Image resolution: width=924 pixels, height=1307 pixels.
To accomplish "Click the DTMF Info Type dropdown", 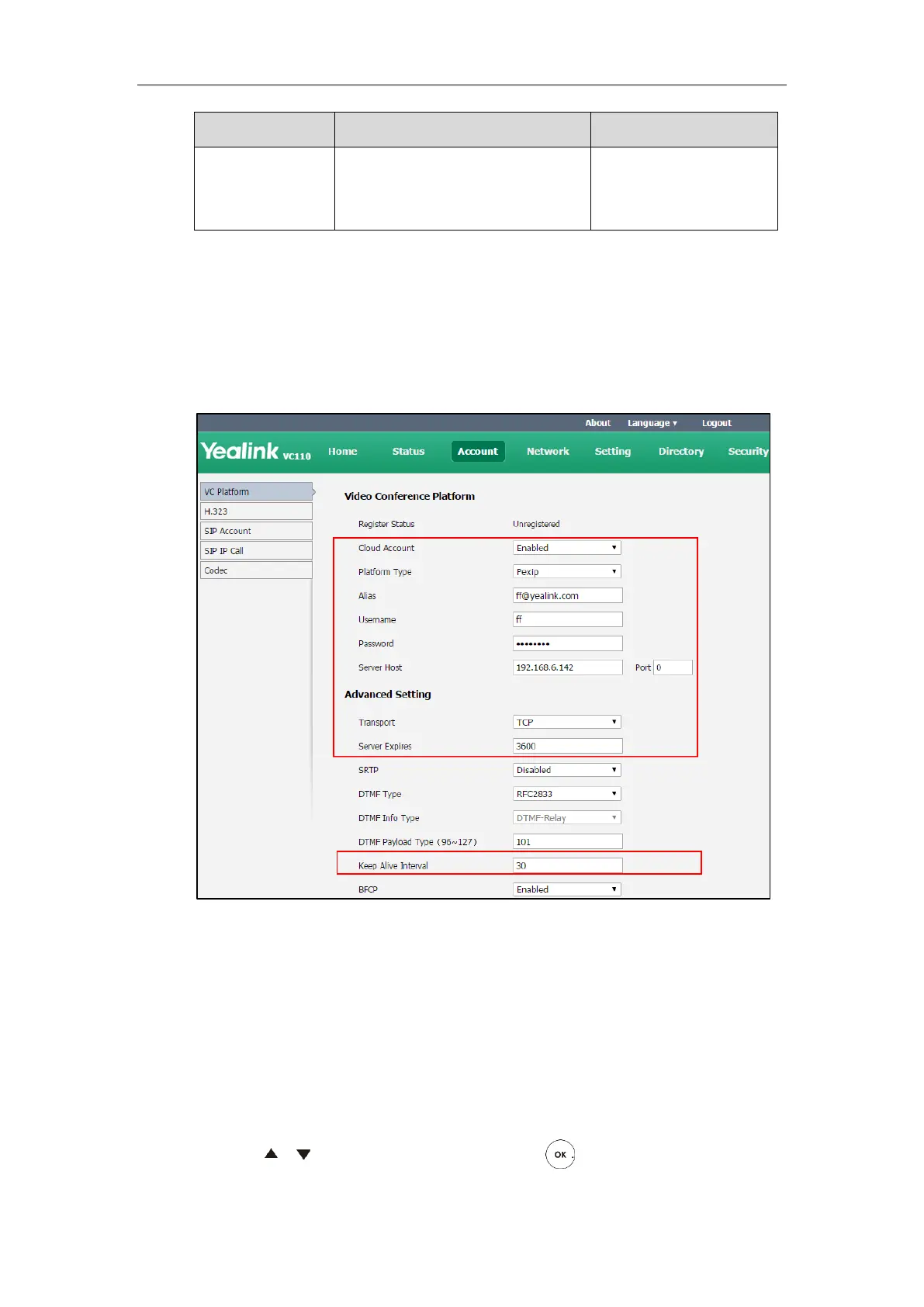I will pyautogui.click(x=567, y=818).
